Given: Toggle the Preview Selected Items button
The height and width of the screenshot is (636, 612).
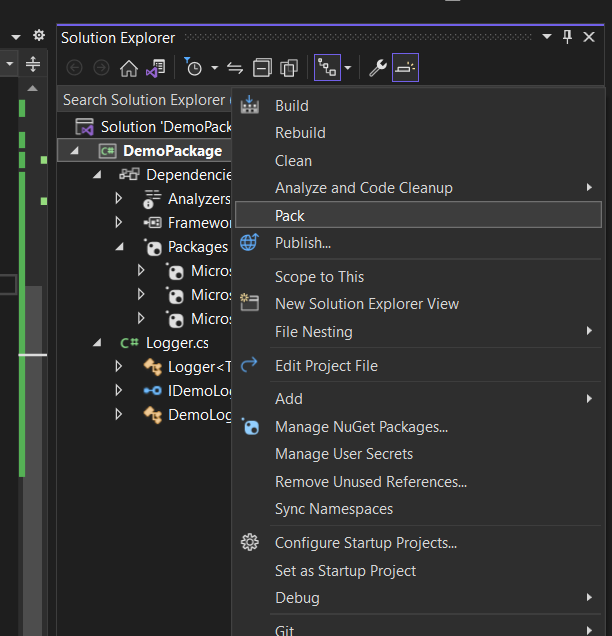Looking at the screenshot, I should pyautogui.click(x=405, y=68).
